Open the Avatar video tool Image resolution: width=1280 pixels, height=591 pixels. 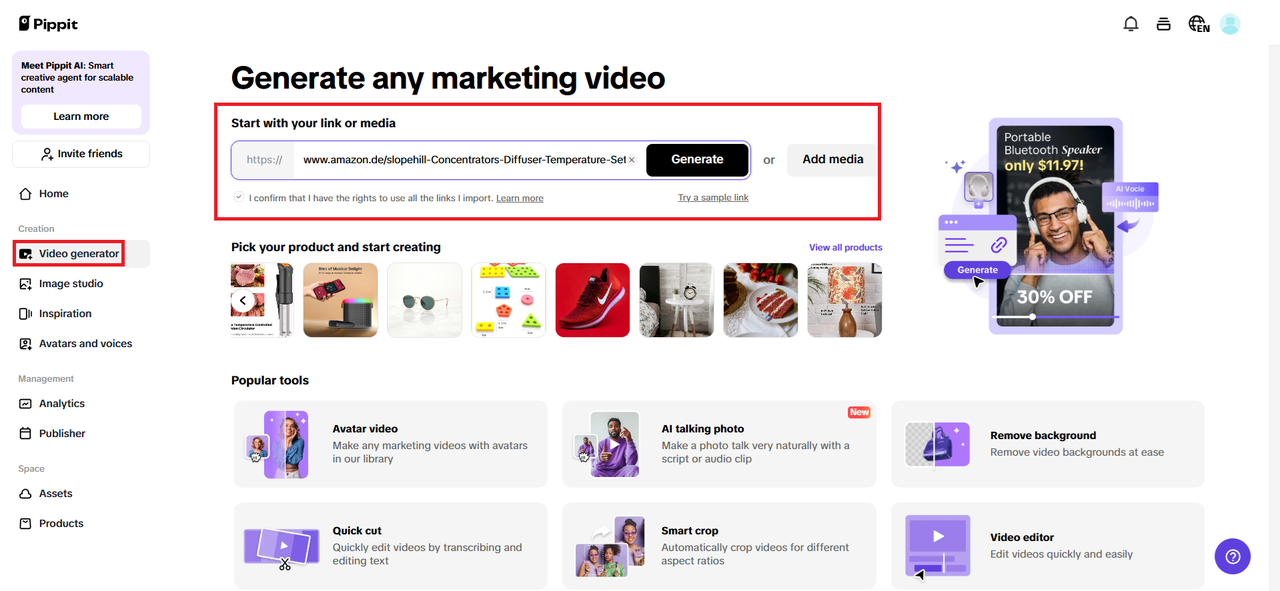click(391, 444)
